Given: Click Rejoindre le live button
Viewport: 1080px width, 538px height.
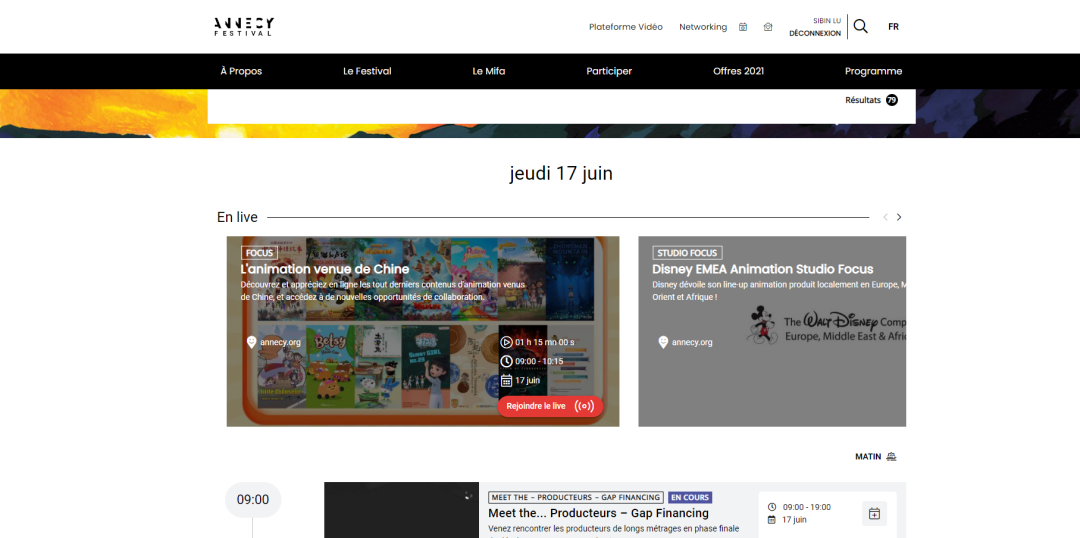Looking at the screenshot, I should [x=537, y=406].
